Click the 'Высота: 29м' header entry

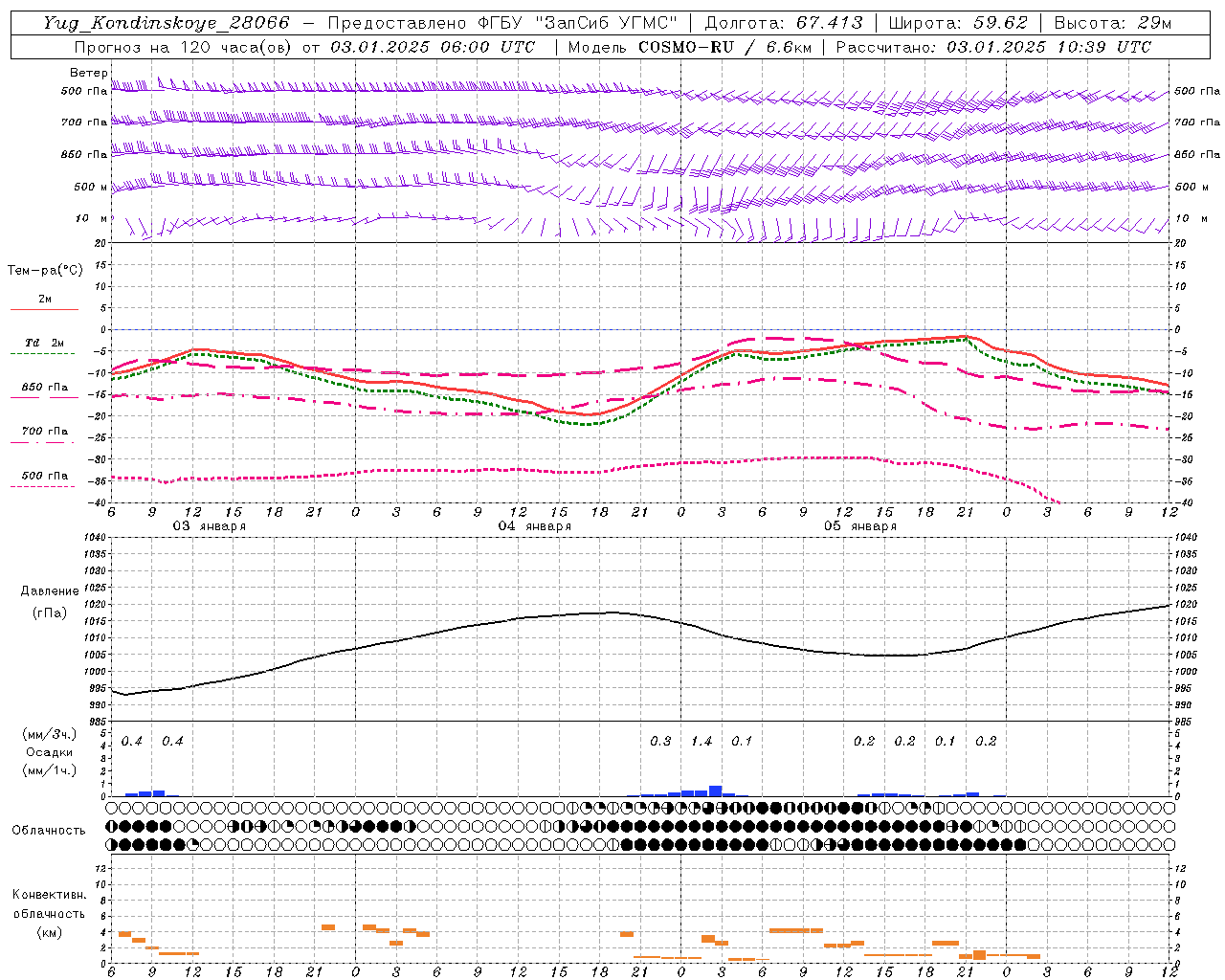click(x=1113, y=23)
